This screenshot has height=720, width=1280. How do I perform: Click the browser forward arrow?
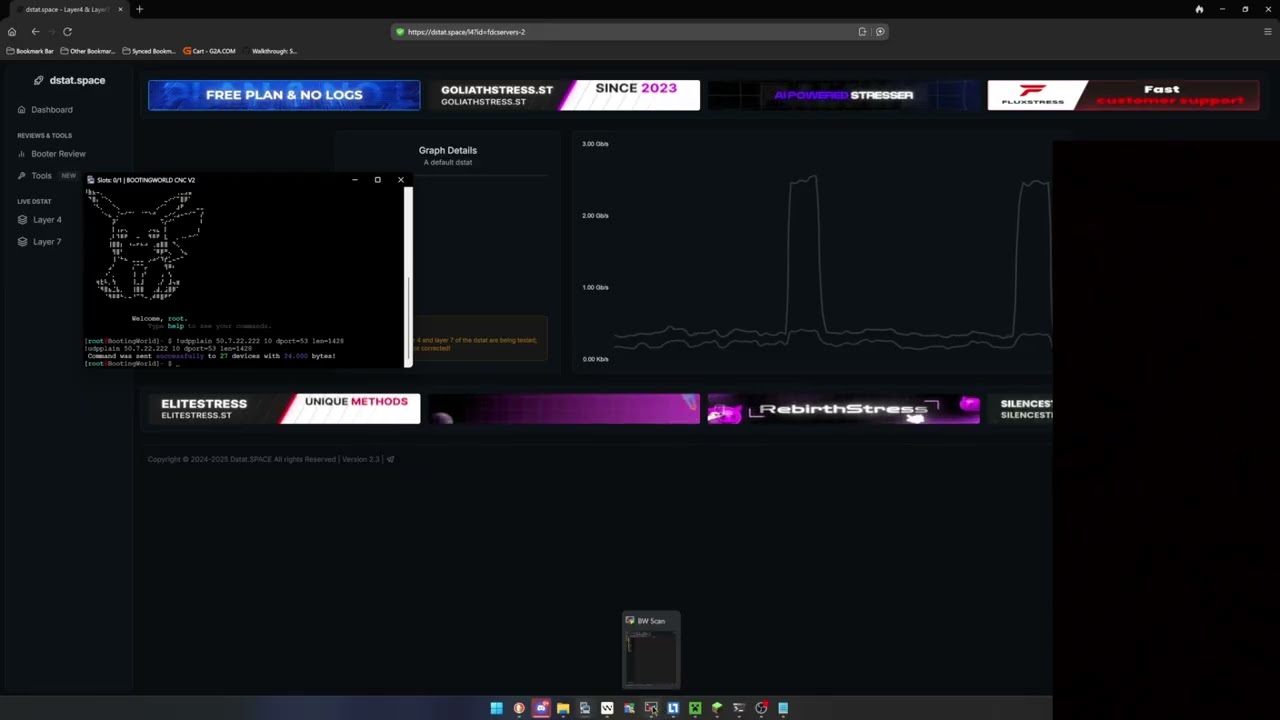tap(51, 32)
